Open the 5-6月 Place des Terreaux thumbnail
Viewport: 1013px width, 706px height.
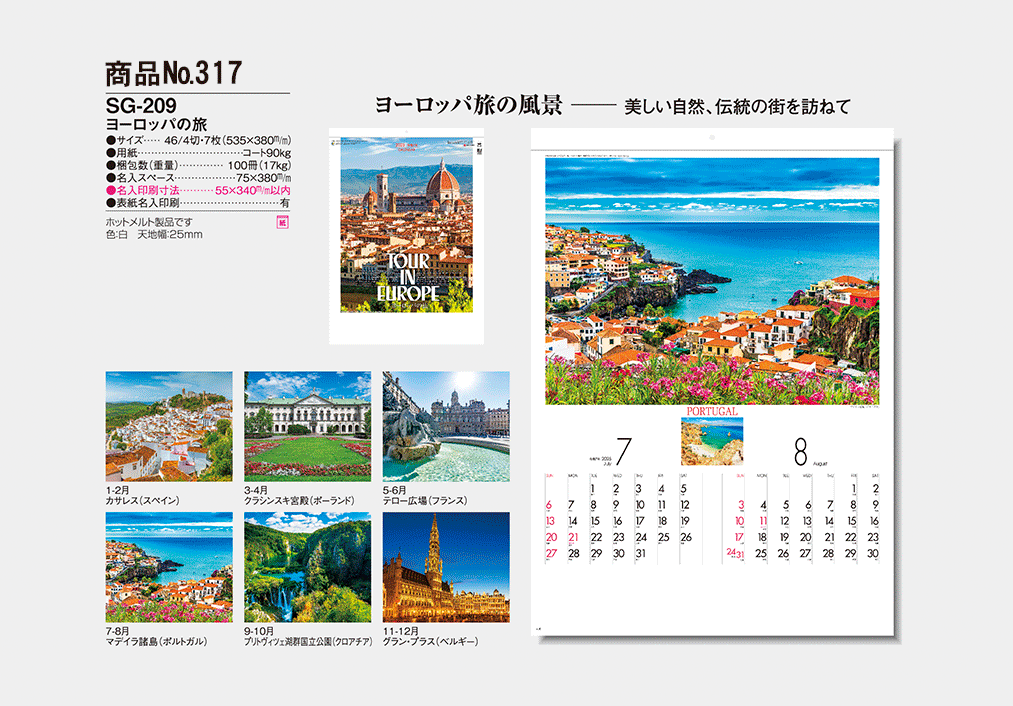(445, 425)
